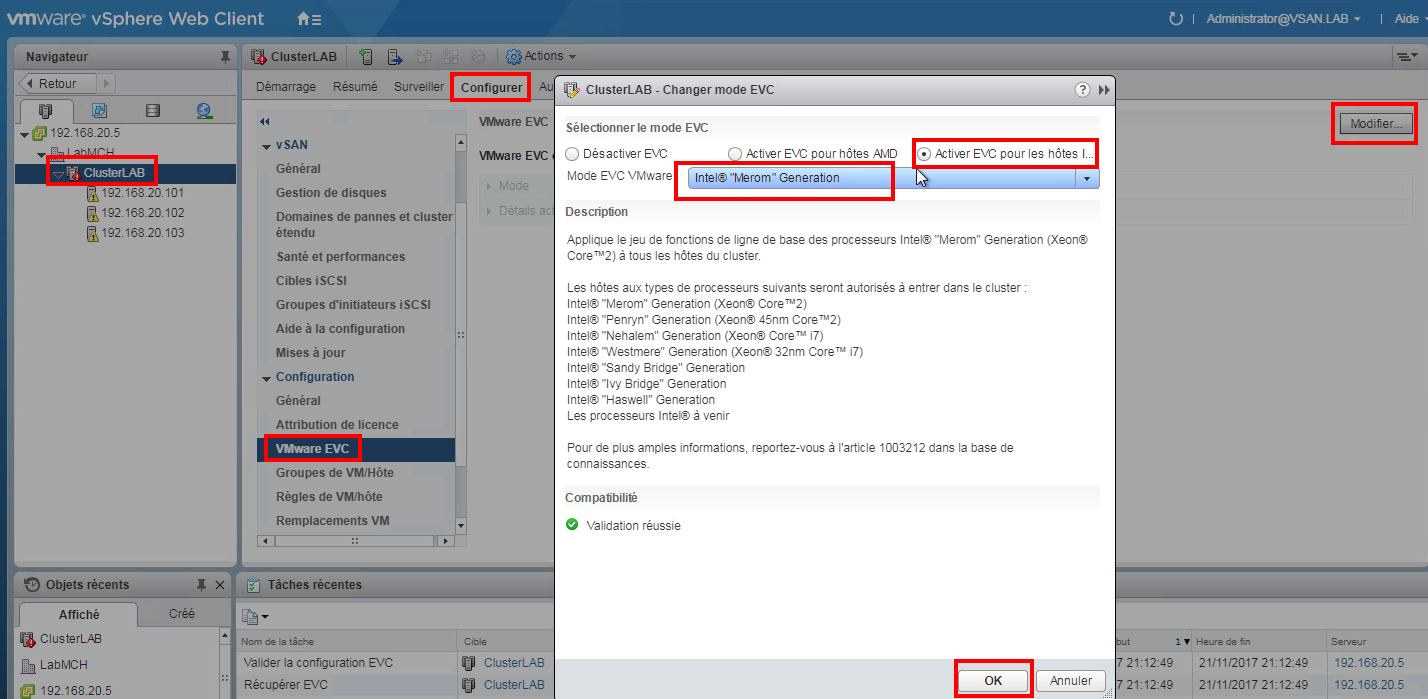The height and width of the screenshot is (699, 1428).
Task: Switch to VMs and Templates navigator view
Action: tap(99, 111)
